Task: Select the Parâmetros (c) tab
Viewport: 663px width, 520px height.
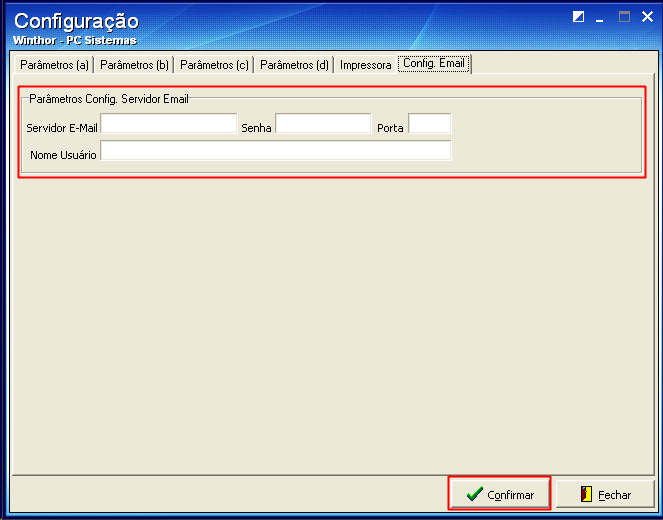Action: pos(214,65)
